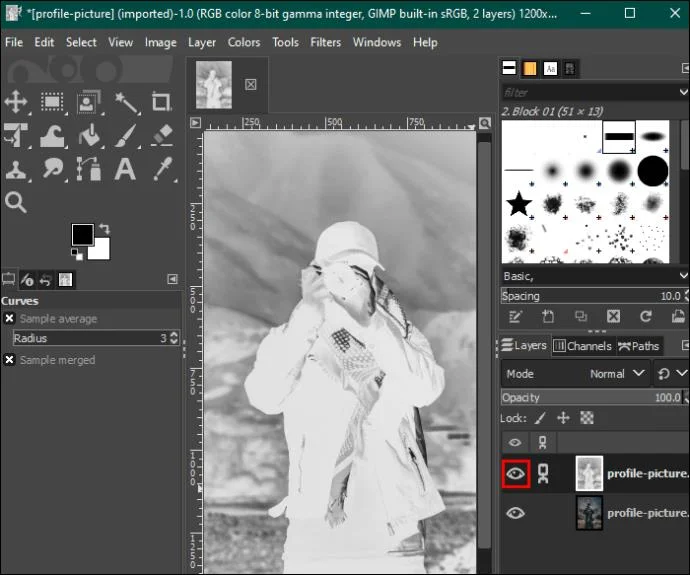Open the Filters menu
Viewport: 690px width, 575px height.
point(326,42)
